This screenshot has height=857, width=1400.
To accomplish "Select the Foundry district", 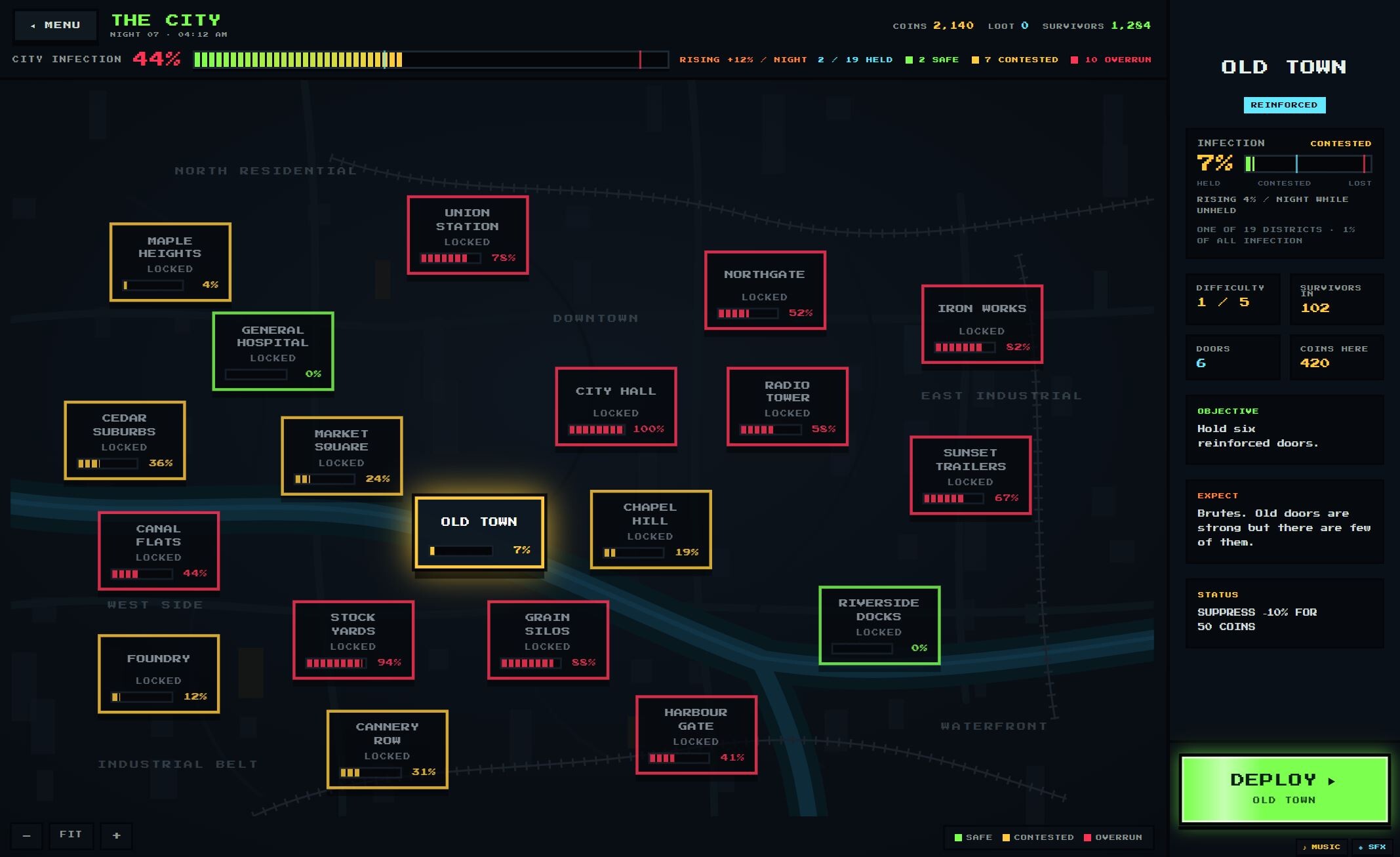I will 159,674.
